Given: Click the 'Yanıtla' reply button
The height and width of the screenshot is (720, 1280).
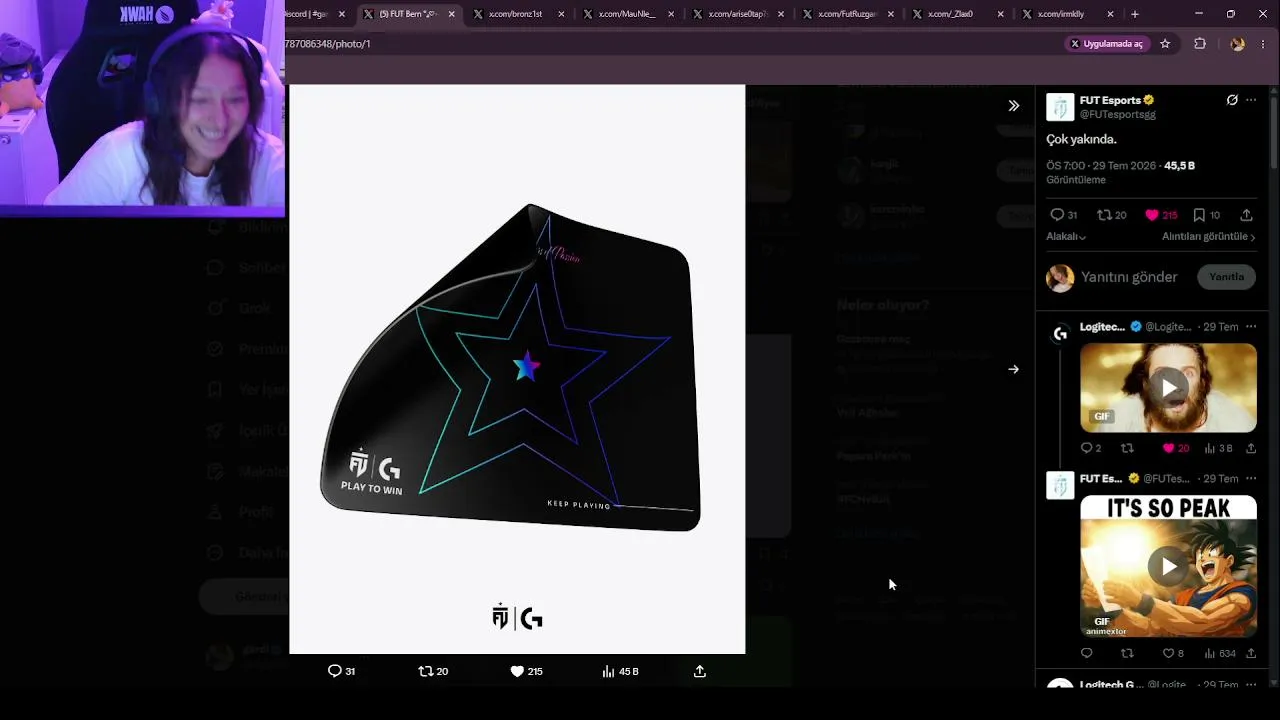Looking at the screenshot, I should click(x=1226, y=277).
